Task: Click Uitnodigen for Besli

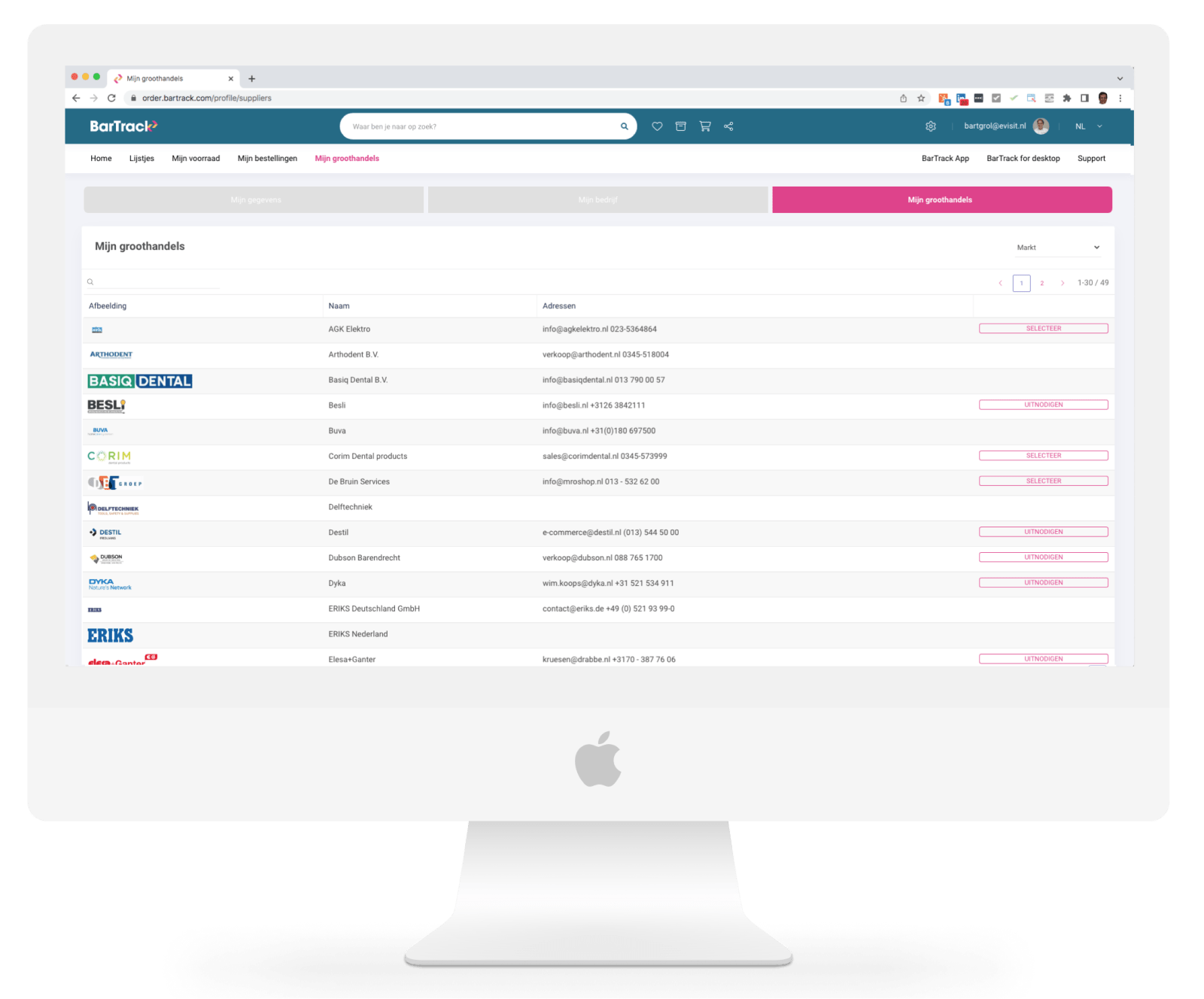Action: [x=1044, y=405]
